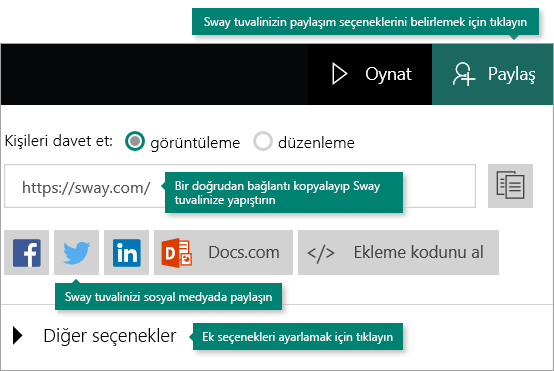Image resolution: width=554 pixels, height=371 pixels.
Task: Copy the share link to clipboard
Action: pyautogui.click(x=510, y=186)
